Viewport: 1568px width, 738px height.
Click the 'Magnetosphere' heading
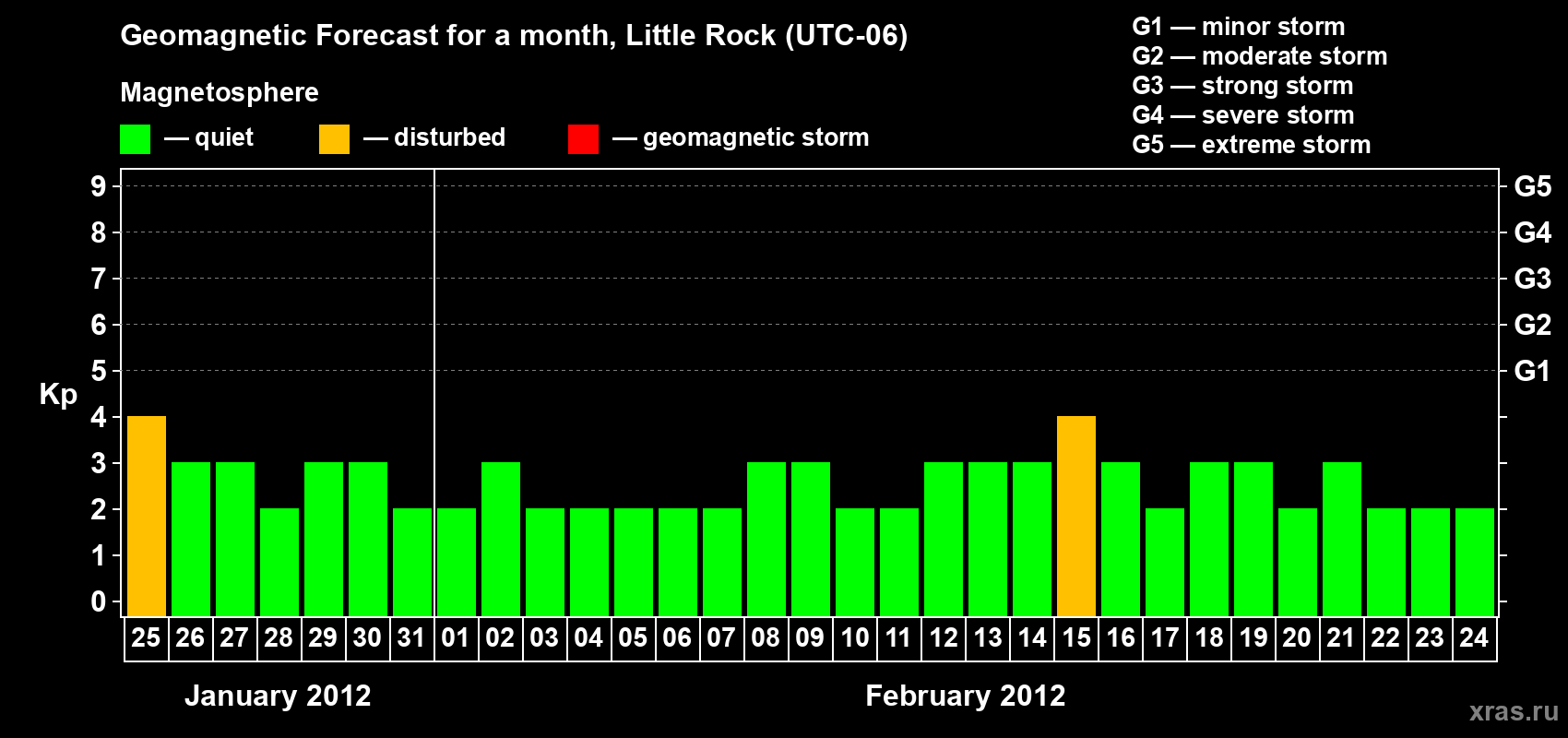click(220, 92)
